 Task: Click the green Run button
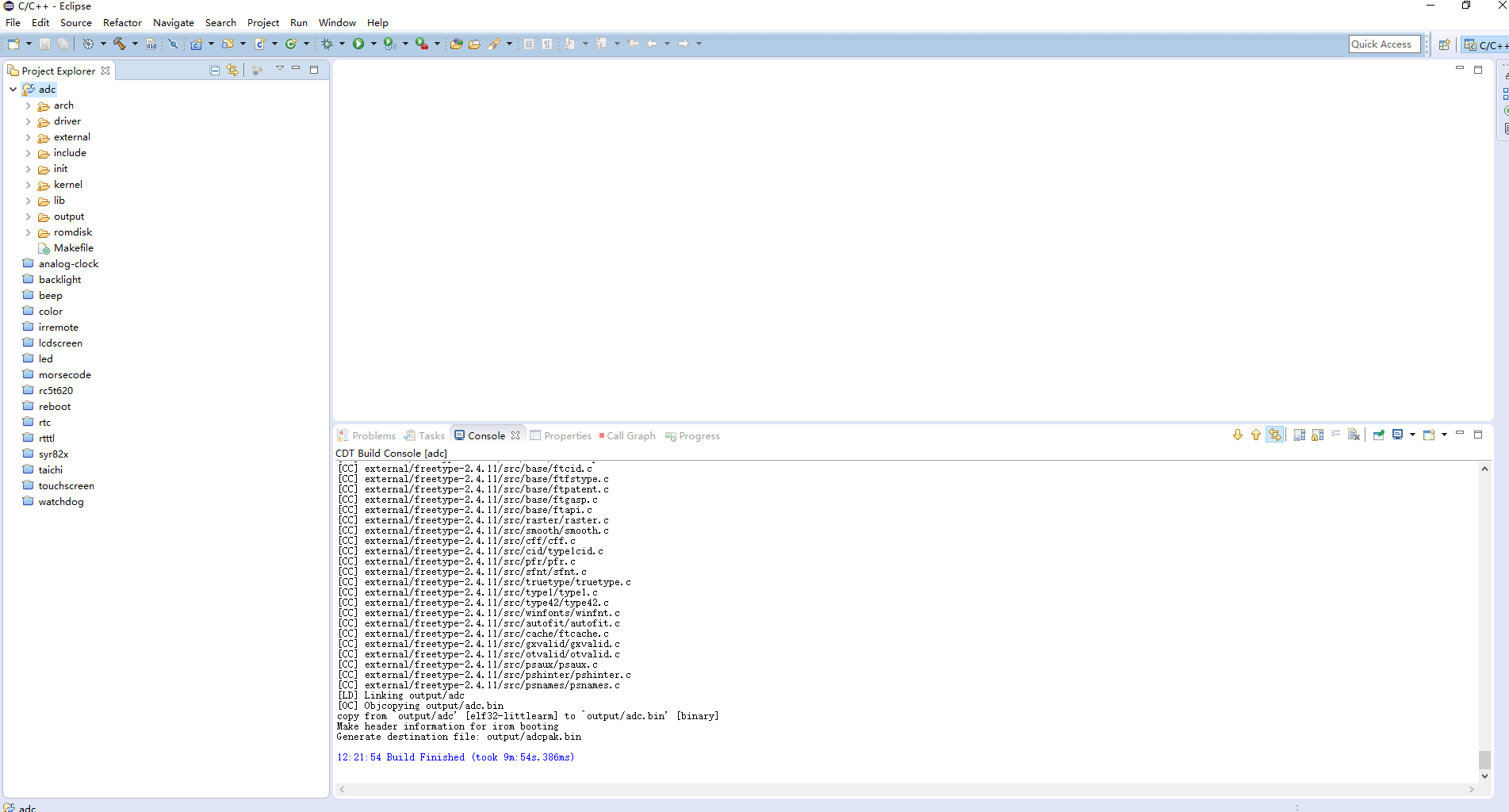(358, 44)
